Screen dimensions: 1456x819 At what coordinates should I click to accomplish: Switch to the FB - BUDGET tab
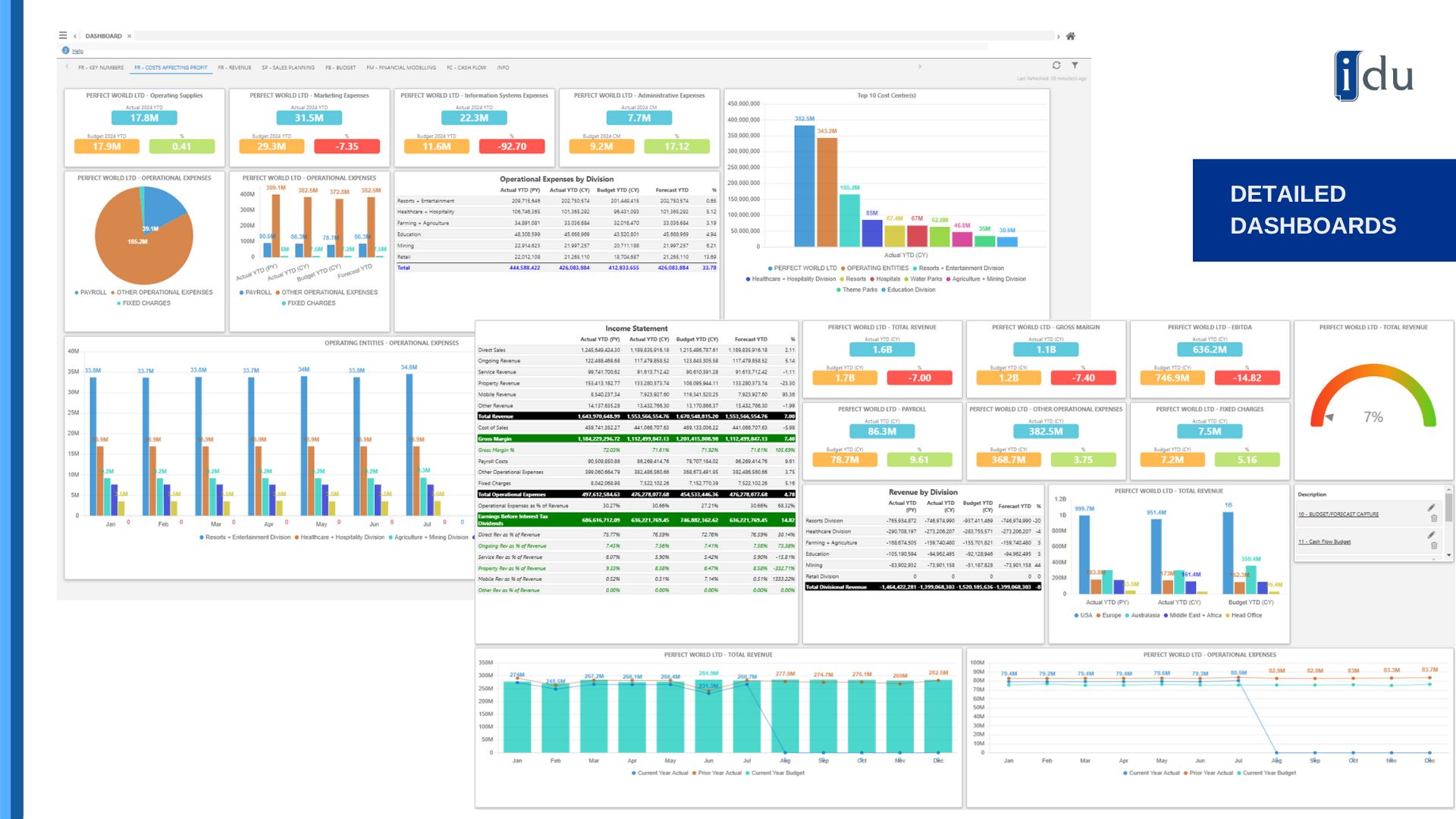[342, 67]
